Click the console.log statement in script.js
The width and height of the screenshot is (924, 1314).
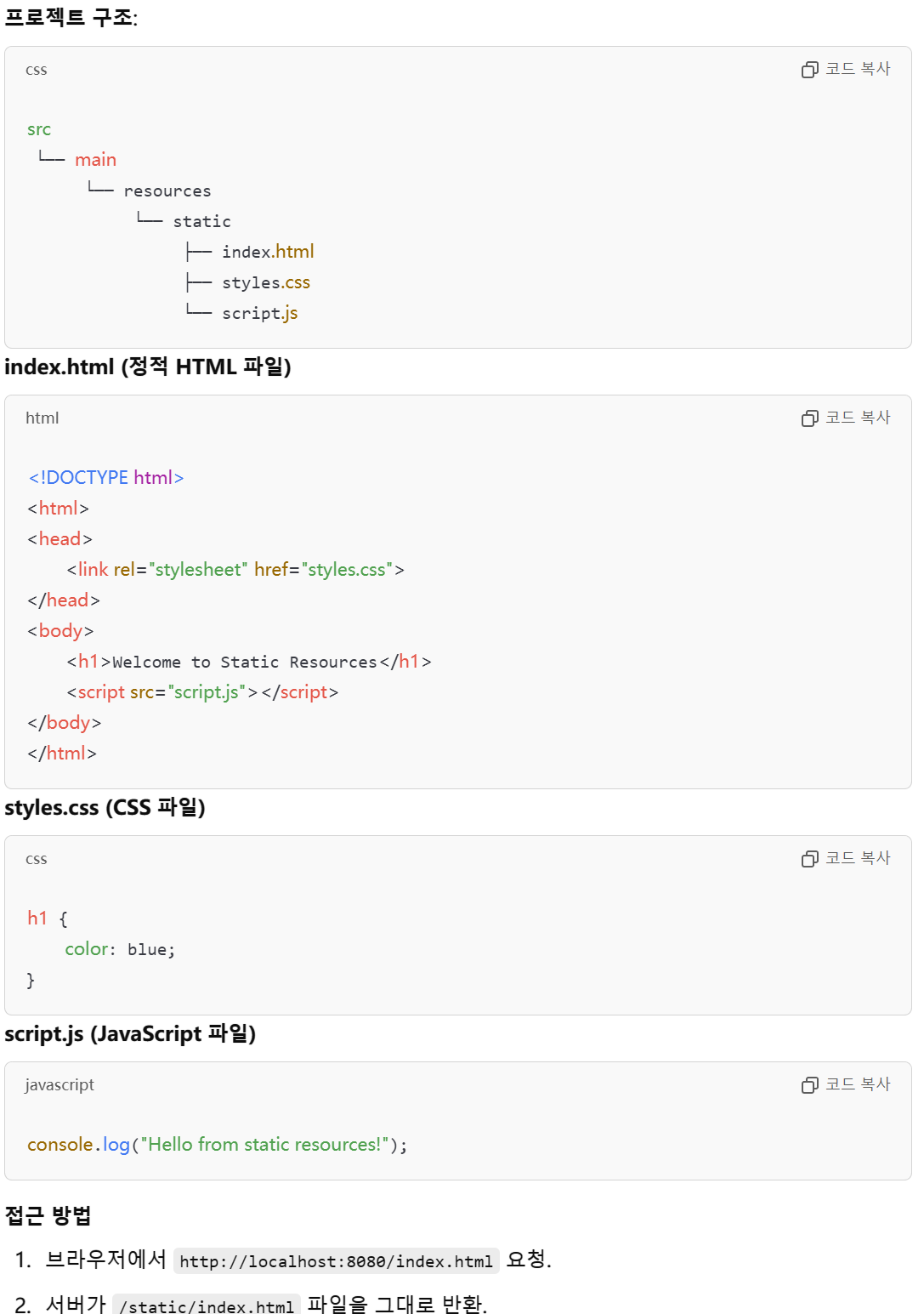(77, 1145)
